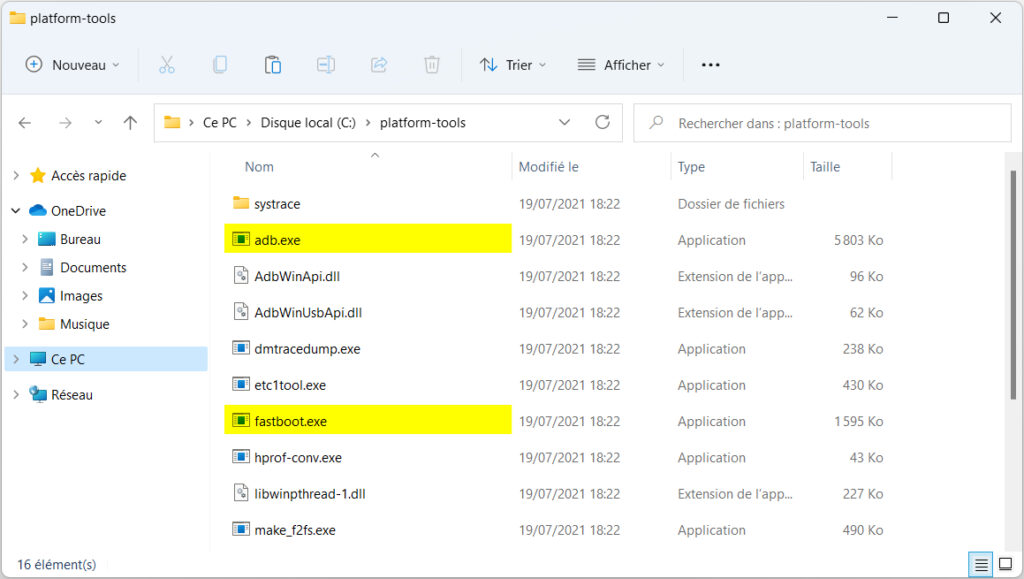Click Ce PC in the address bar
Viewport: 1024px width, 579px height.
(219, 122)
